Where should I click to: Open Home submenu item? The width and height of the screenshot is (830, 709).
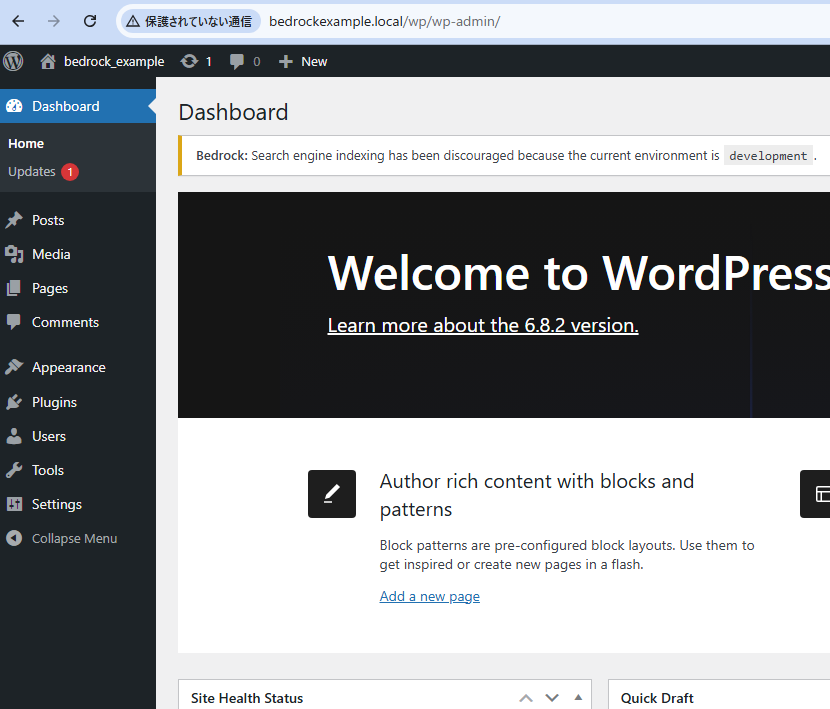pos(26,143)
